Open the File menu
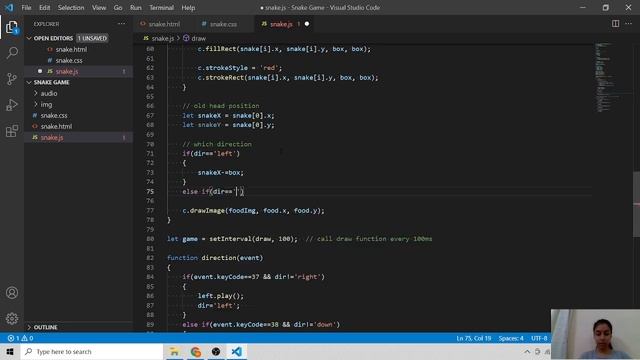This screenshot has height=360, width=640. (26, 7)
